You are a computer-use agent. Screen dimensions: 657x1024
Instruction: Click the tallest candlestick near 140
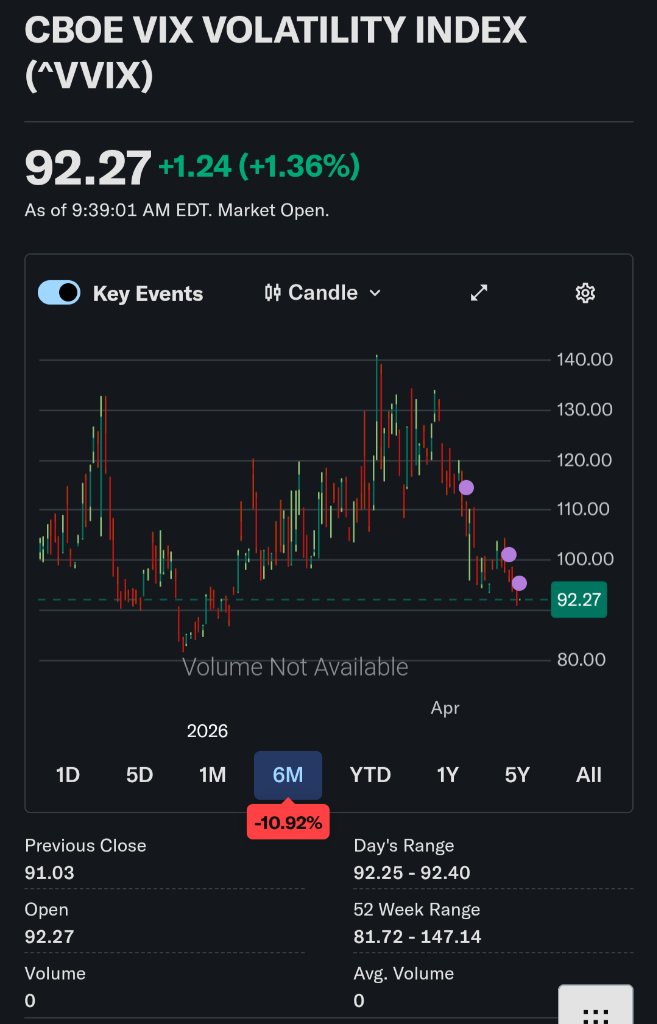tap(377, 400)
